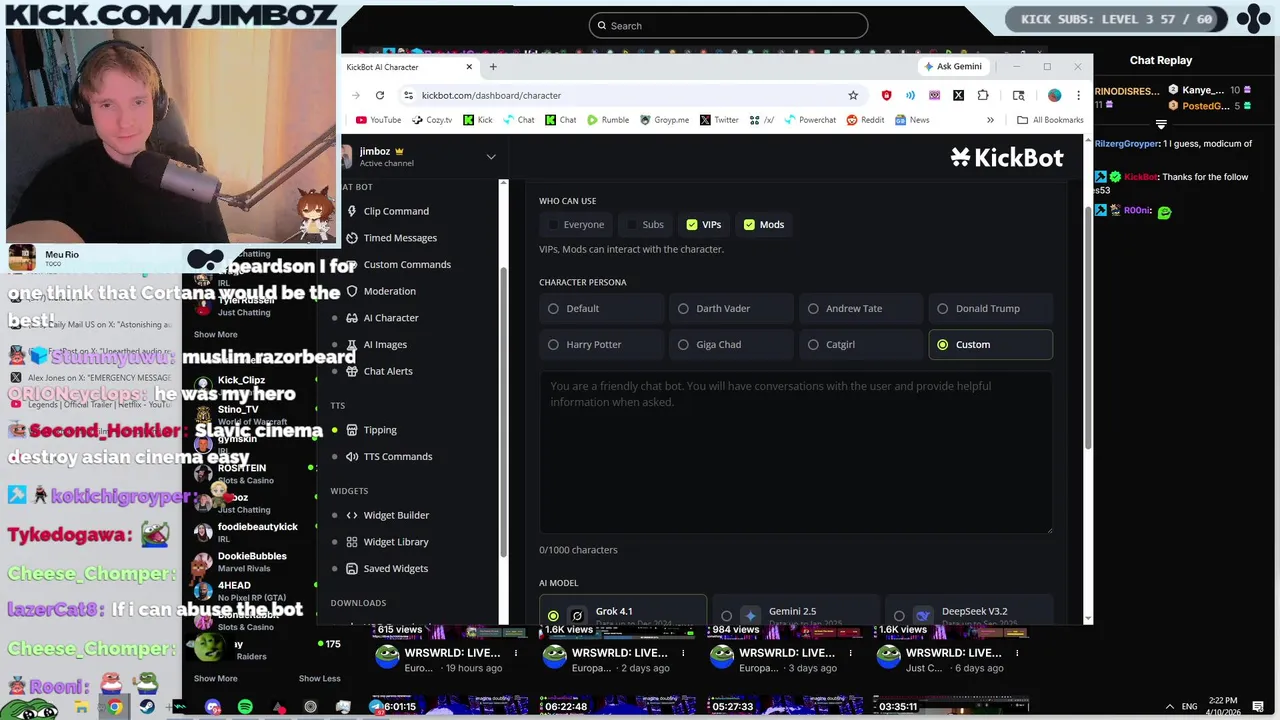The height and width of the screenshot is (720, 1280).
Task: Select the Donald Trump persona
Action: [x=990, y=308]
